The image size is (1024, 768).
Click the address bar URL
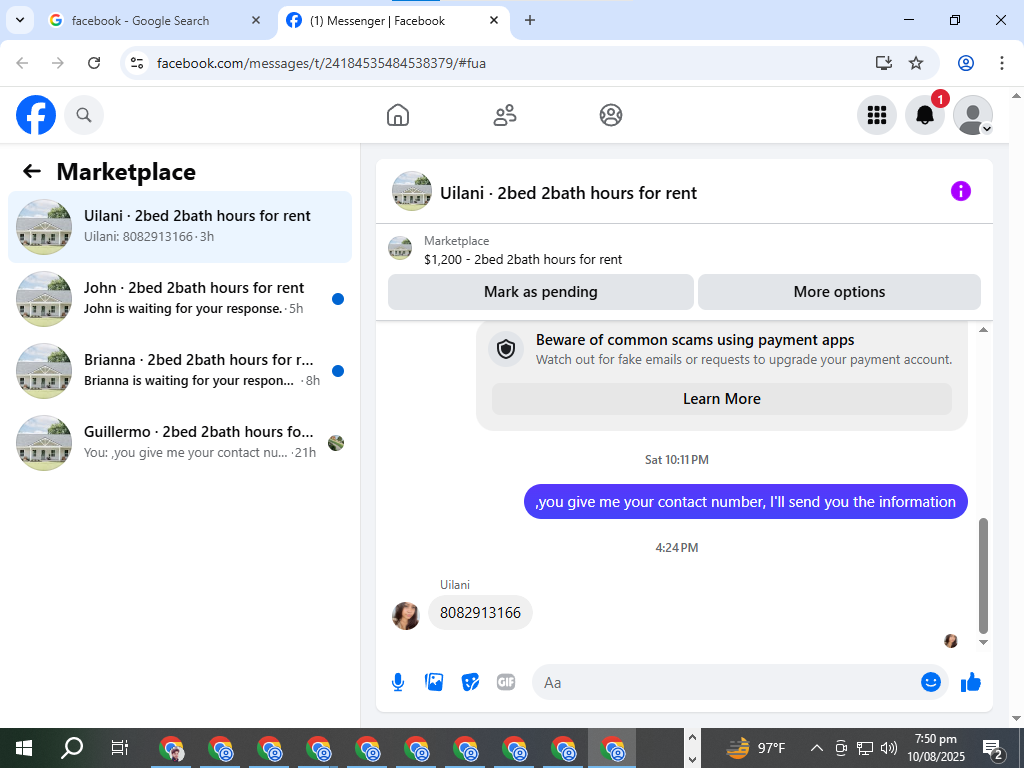(321, 63)
